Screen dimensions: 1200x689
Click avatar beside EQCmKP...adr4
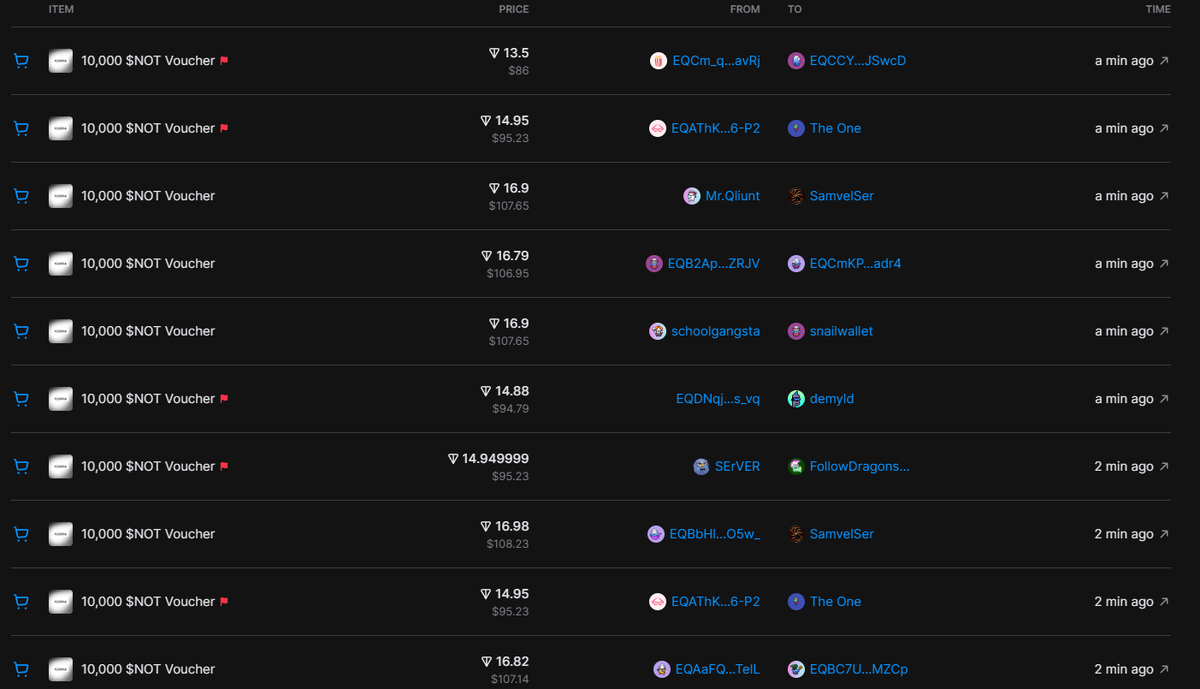796,264
